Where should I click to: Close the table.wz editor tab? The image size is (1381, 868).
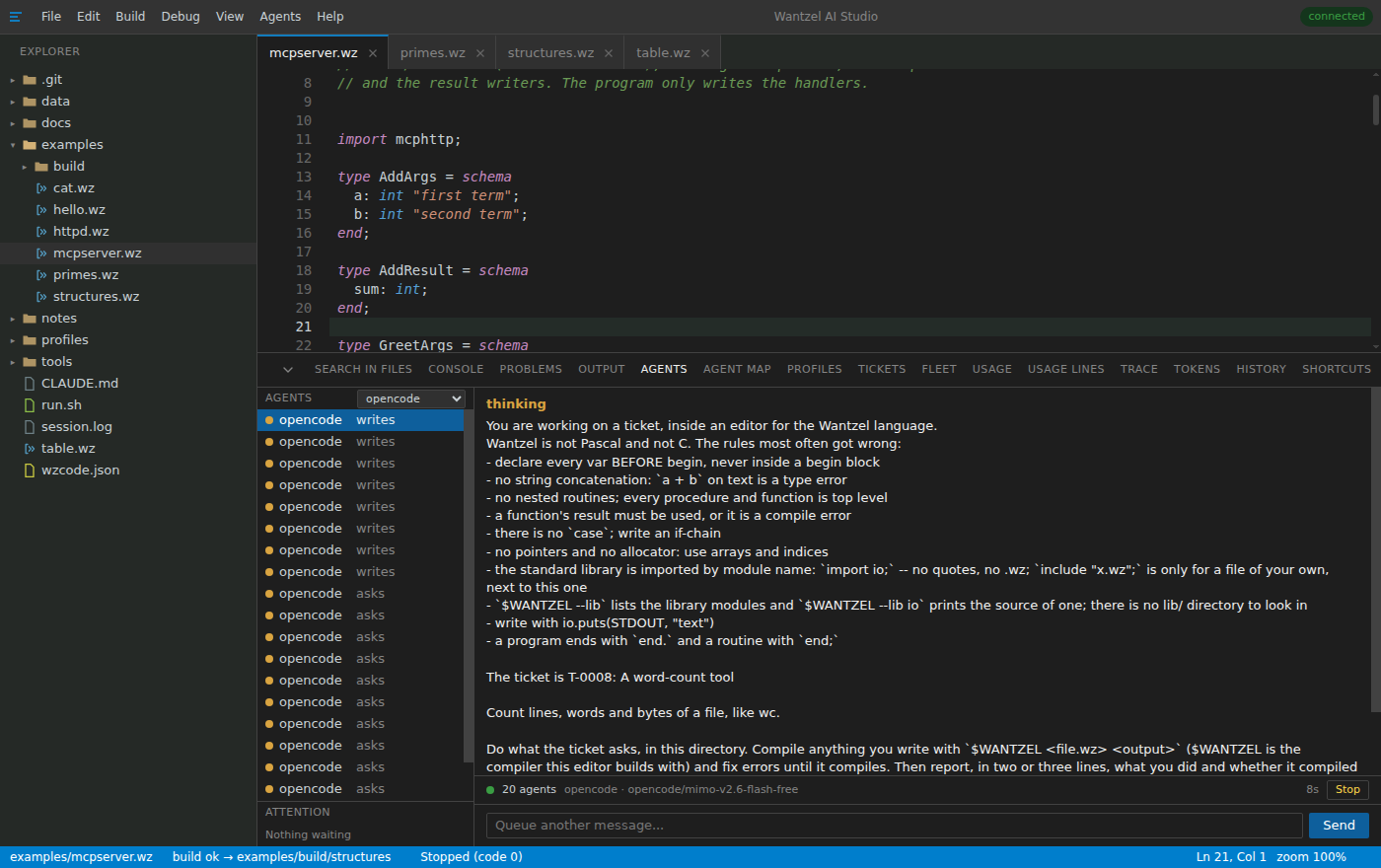pos(705,53)
